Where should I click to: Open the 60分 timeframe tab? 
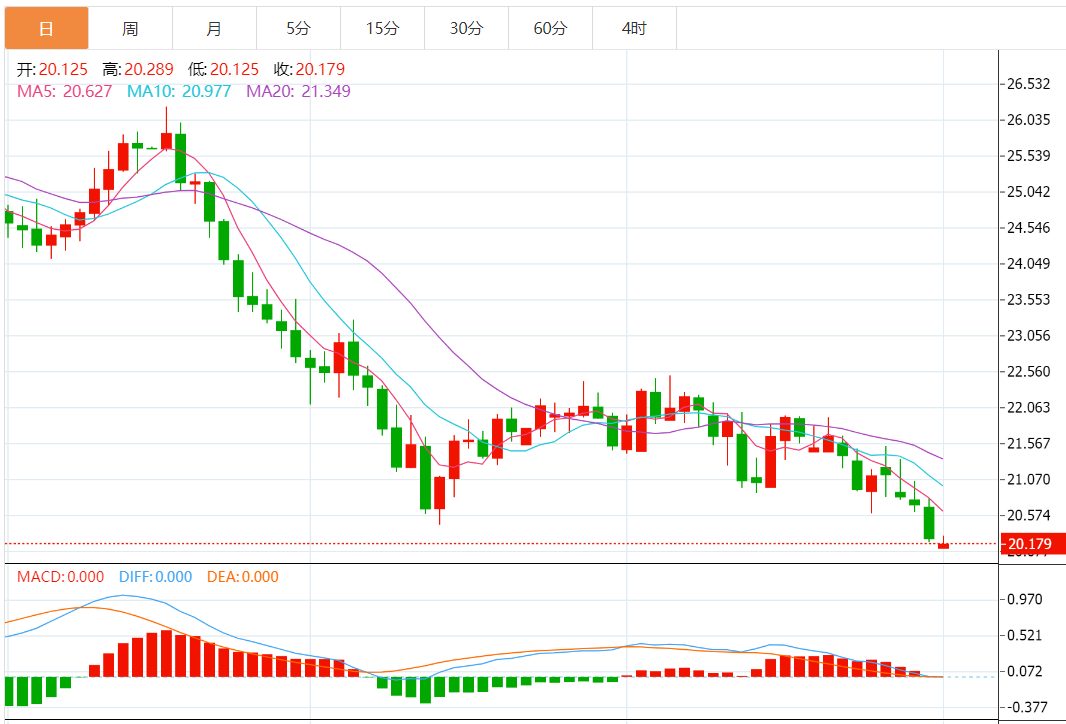[550, 29]
